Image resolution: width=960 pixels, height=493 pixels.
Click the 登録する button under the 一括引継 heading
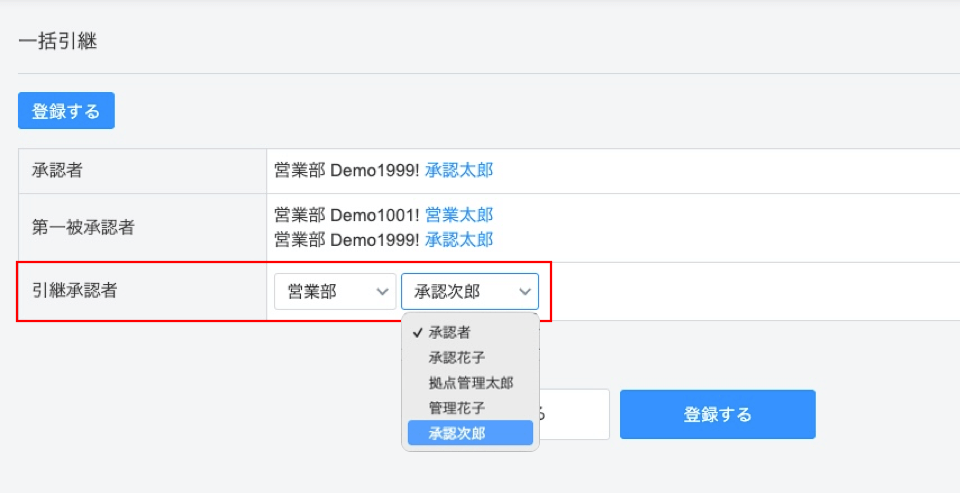pos(66,111)
